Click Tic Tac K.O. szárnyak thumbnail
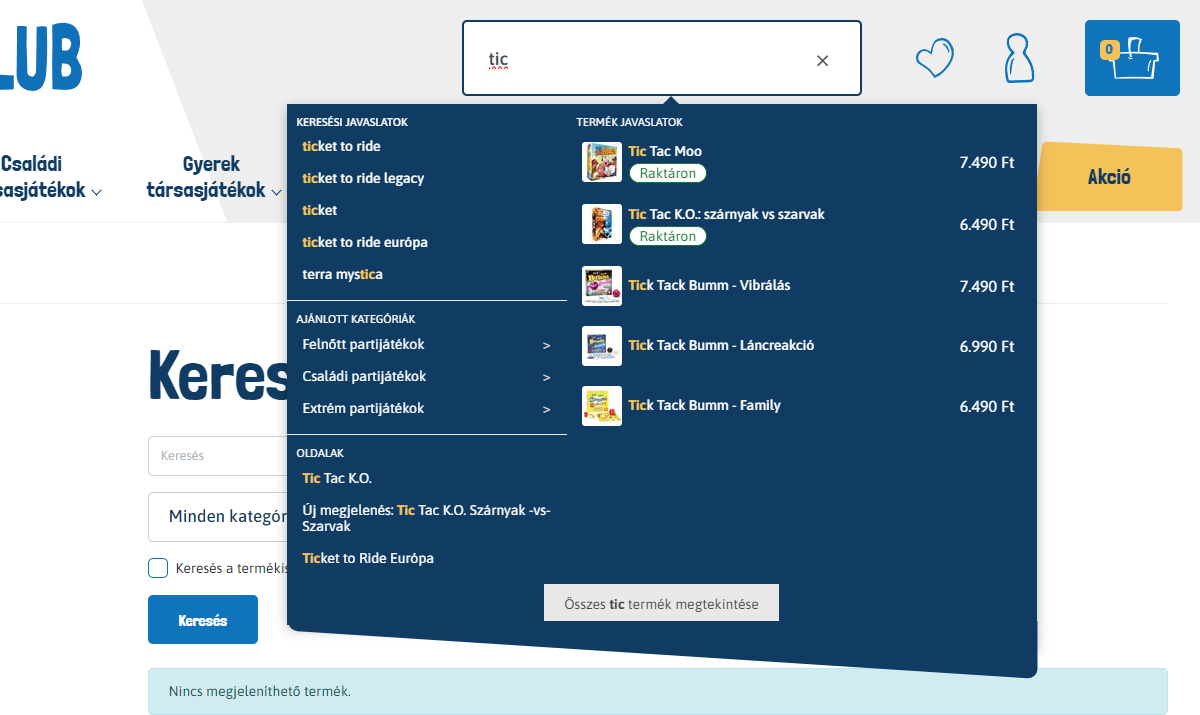The height and width of the screenshot is (715, 1200). pos(602,224)
